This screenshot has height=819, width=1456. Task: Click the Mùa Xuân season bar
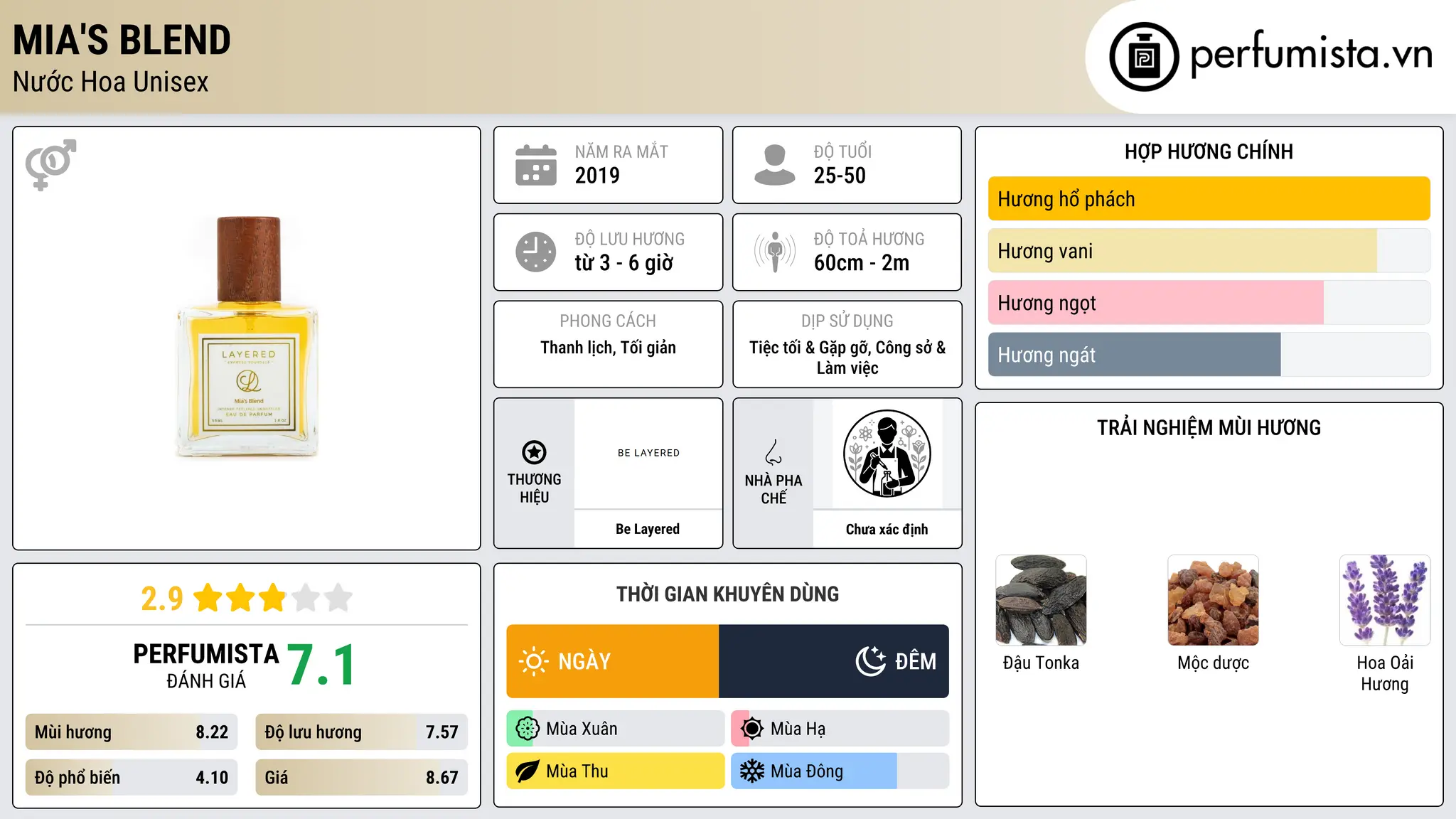point(616,729)
